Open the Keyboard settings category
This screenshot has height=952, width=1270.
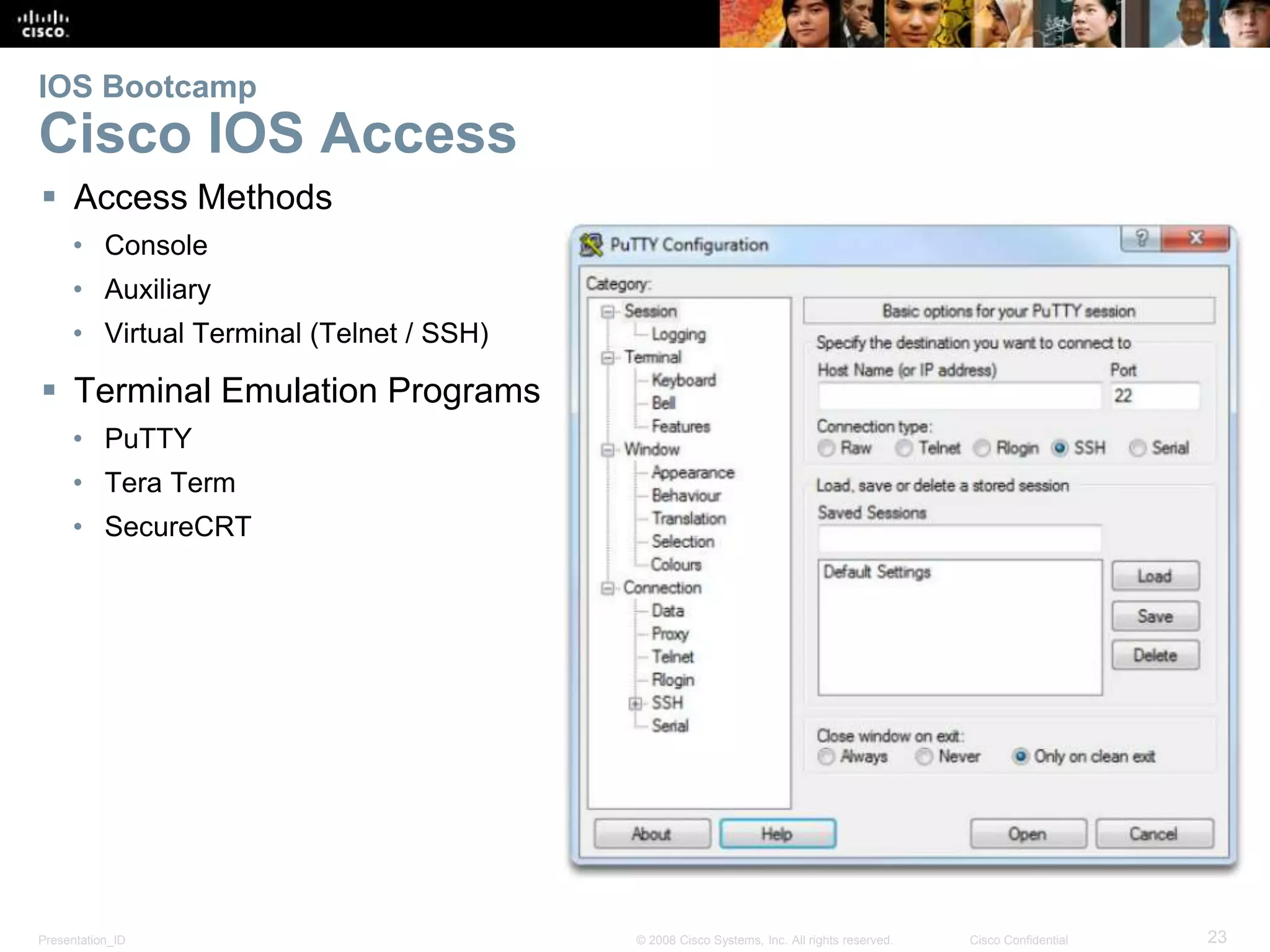click(683, 381)
